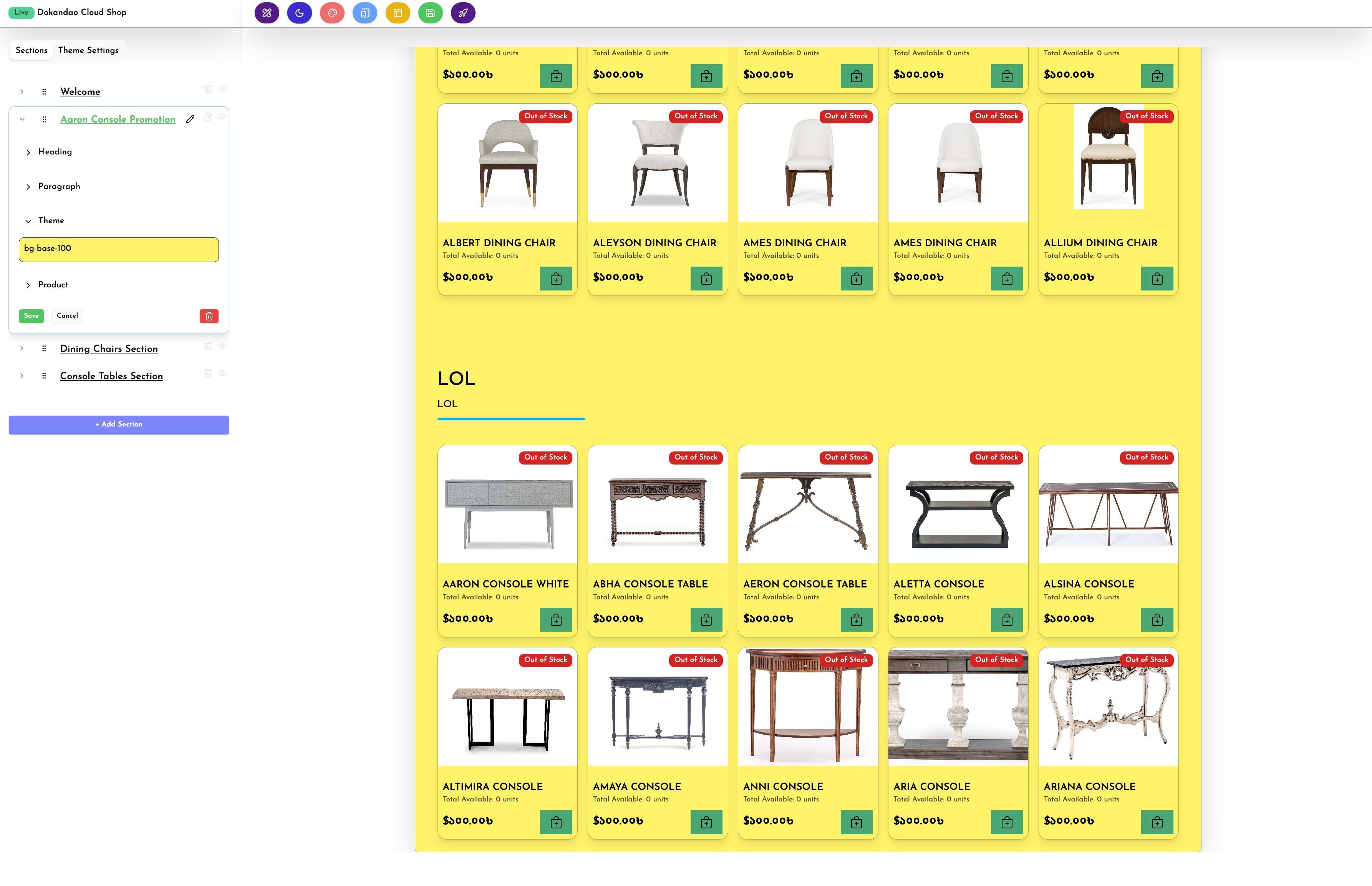Click the Add Section button
The image size is (1372, 886).
pyautogui.click(x=118, y=425)
